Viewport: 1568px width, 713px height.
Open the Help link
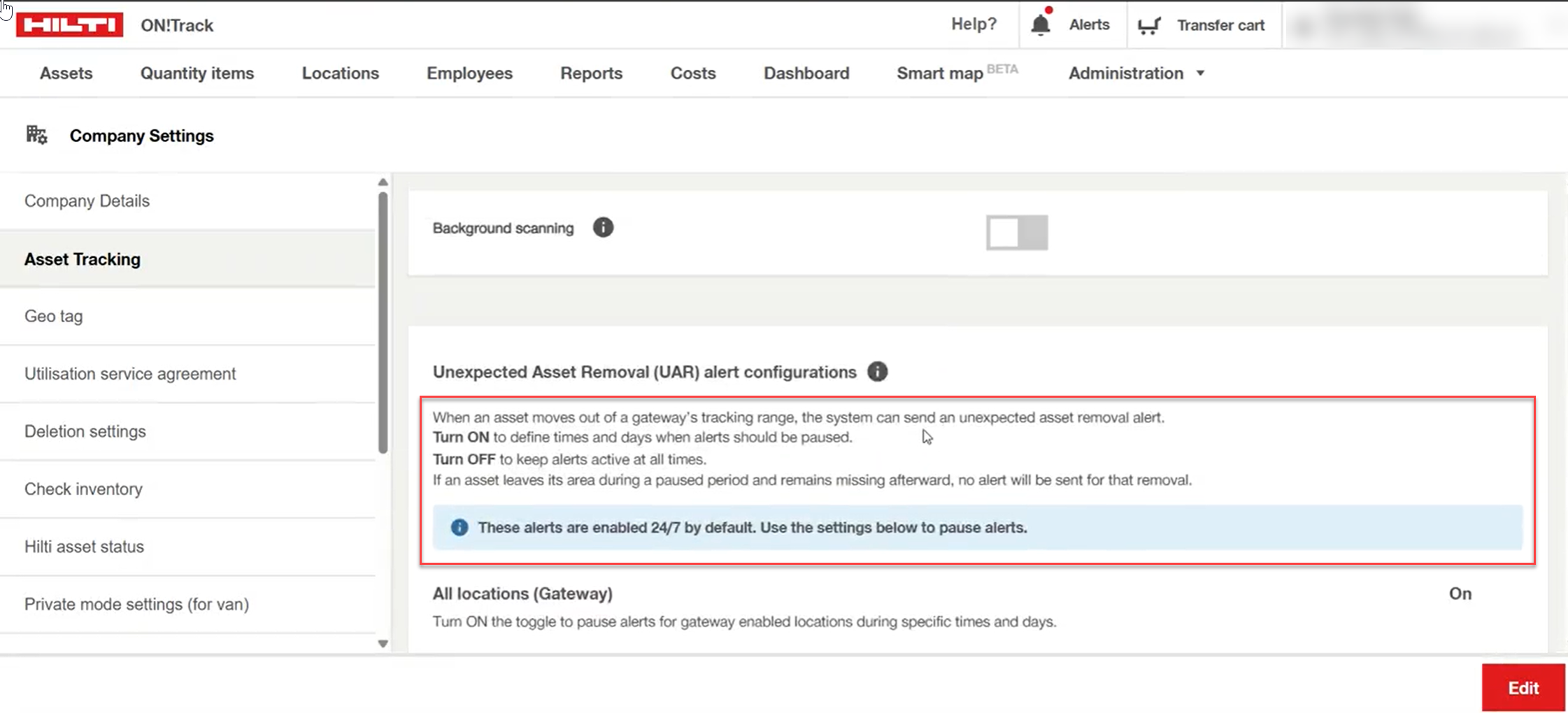974,24
